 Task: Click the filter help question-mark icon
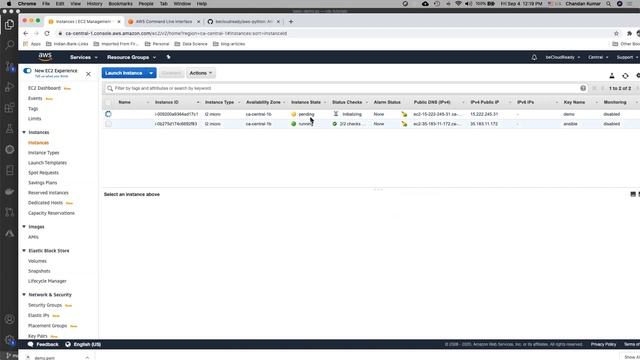click(x=583, y=88)
